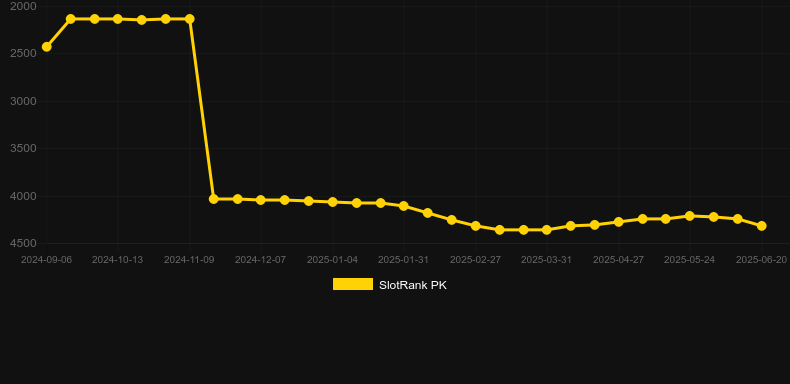Click the data point above 2025-05-24

(x=690, y=216)
